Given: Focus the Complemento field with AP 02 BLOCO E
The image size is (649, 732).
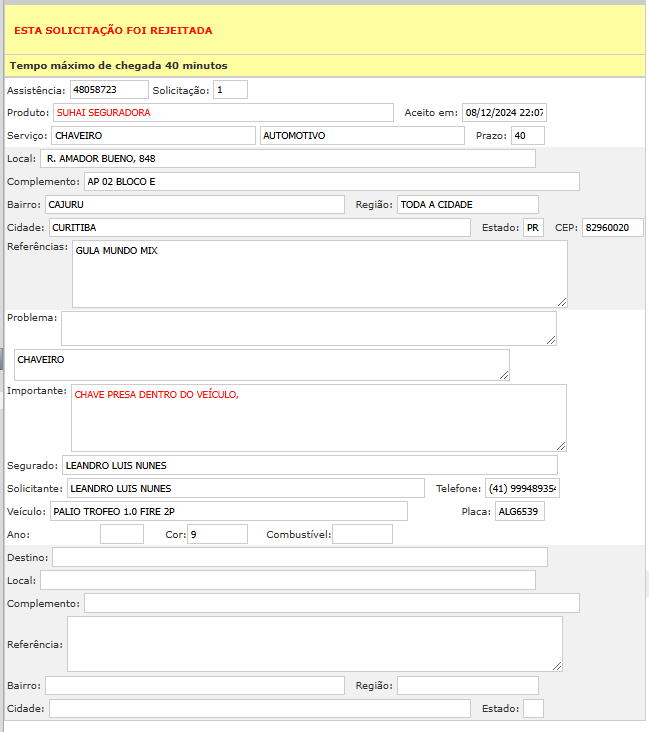Looking at the screenshot, I should tap(331, 182).
